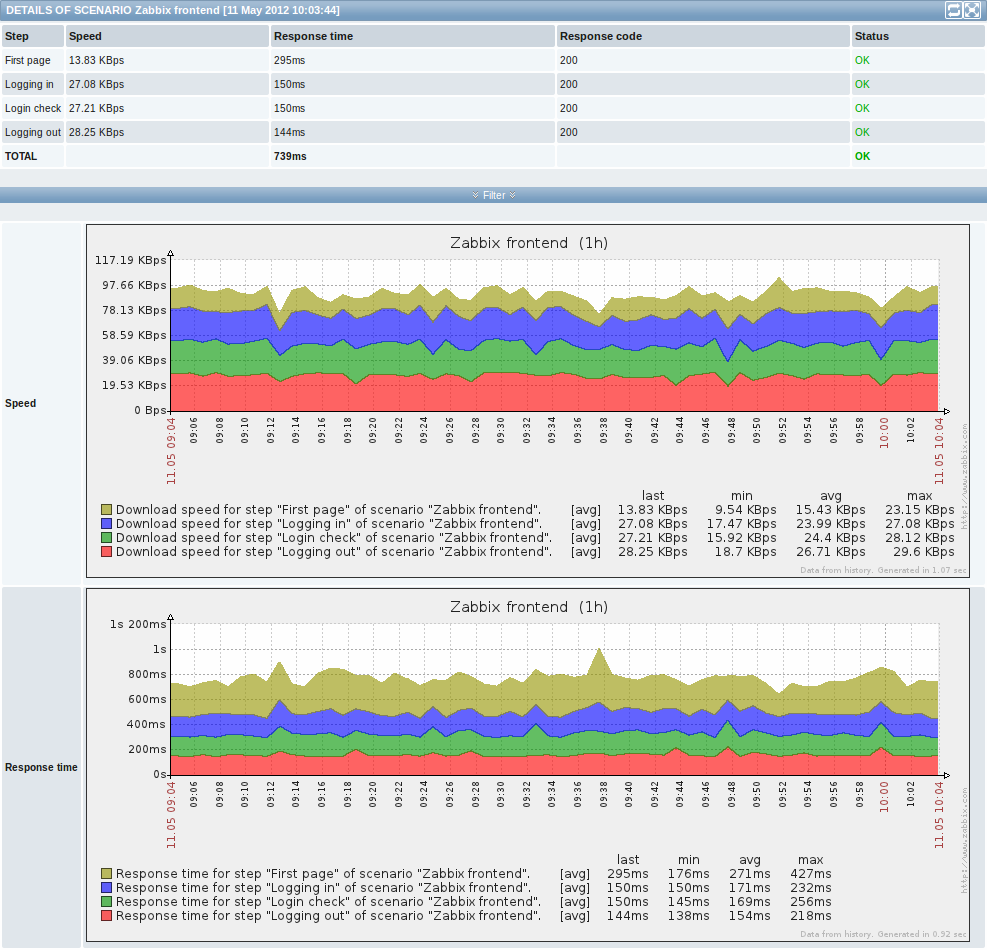Select the Logging in step row
This screenshot has height=950, width=987.
coord(494,84)
